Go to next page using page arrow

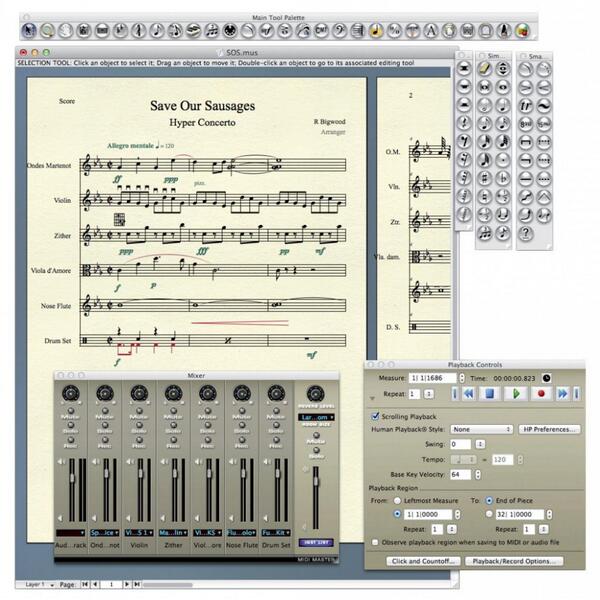127,584
